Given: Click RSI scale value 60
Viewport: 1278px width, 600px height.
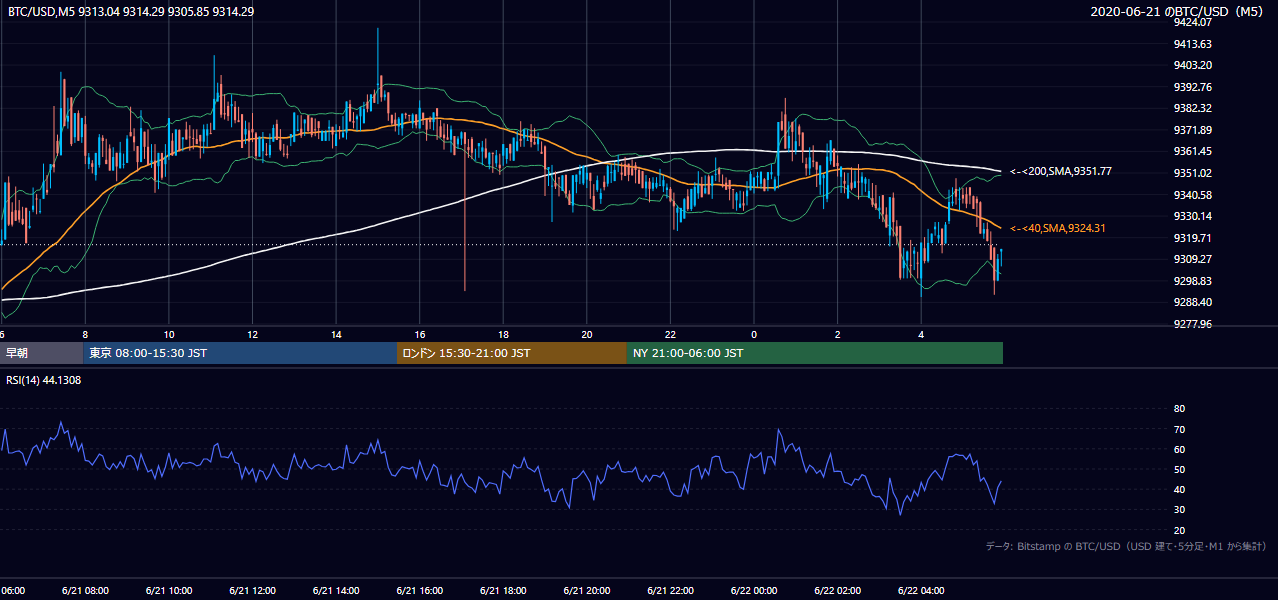Looking at the screenshot, I should pos(1179,449).
